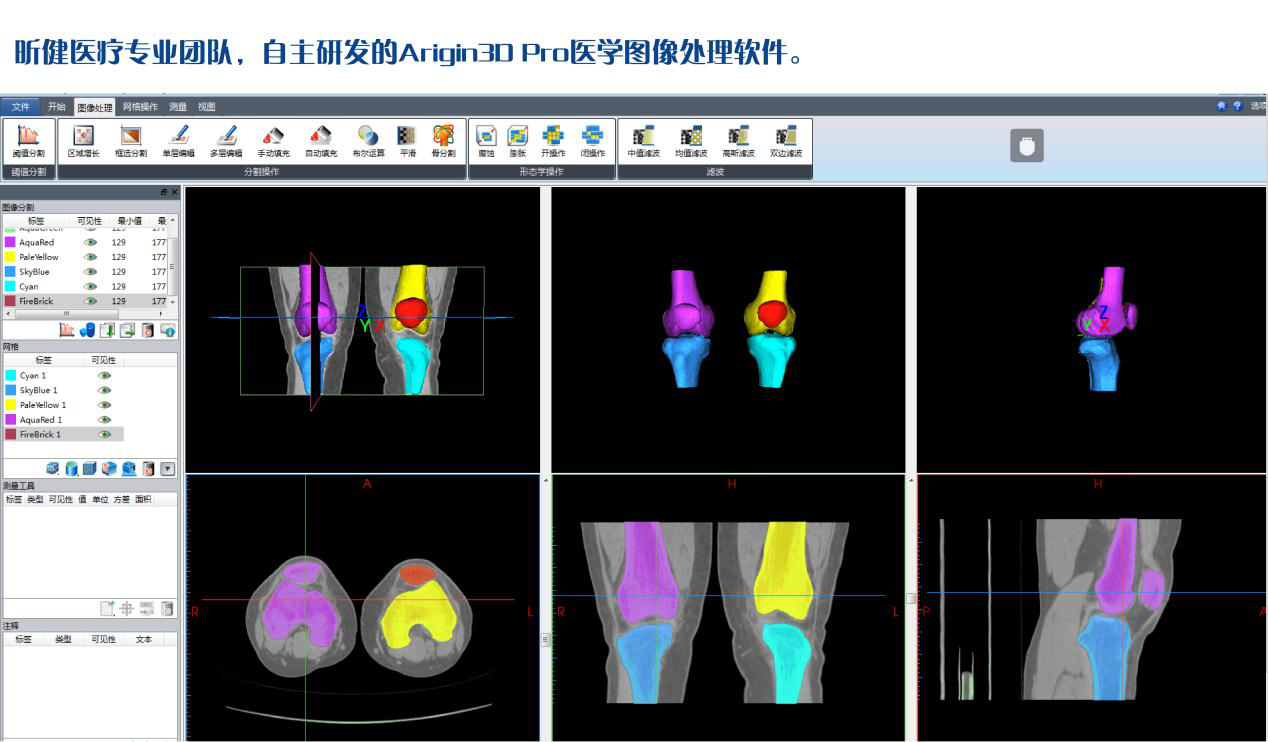This screenshot has height=742, width=1268.
Task: Toggle visibility of PaleYellow 1 mesh
Action: (x=104, y=405)
